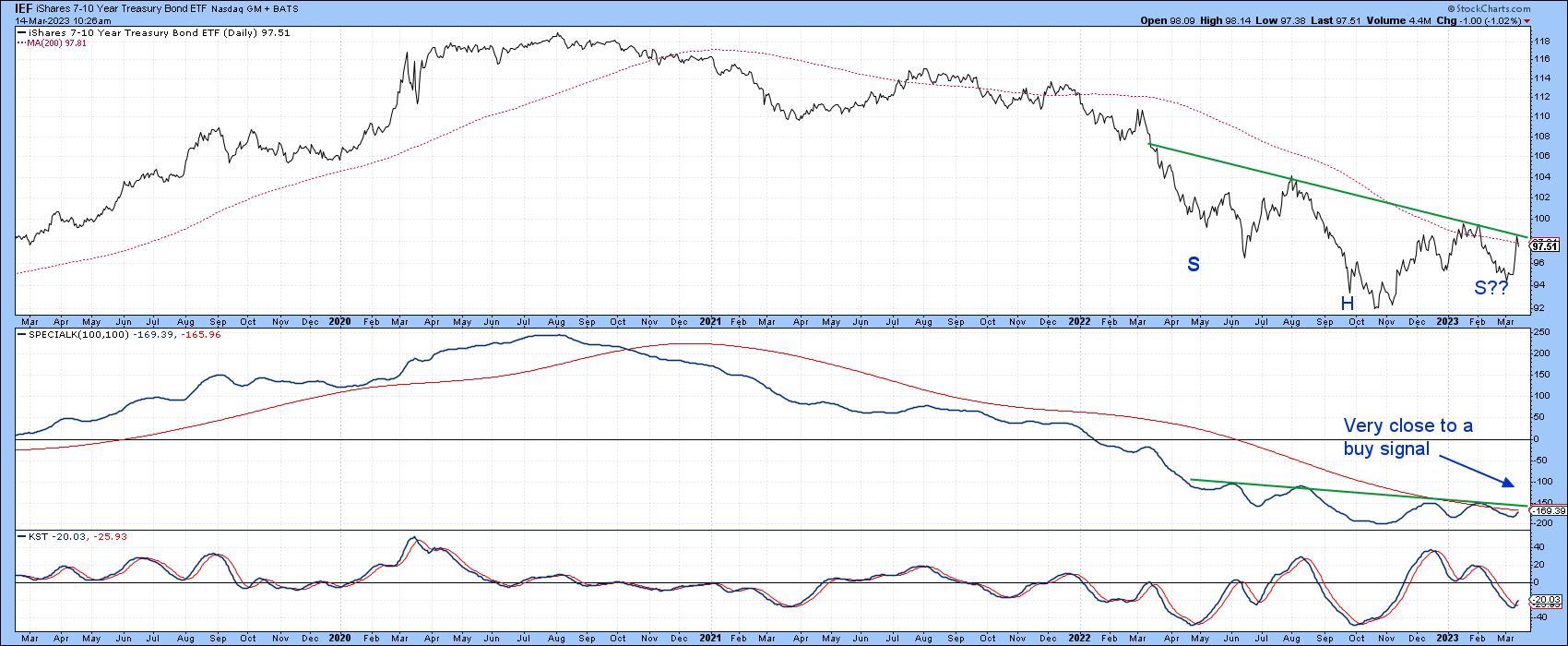
Task: Click the Nasdaq GM + BATS exchange label
Action: pyautogui.click(x=255, y=8)
